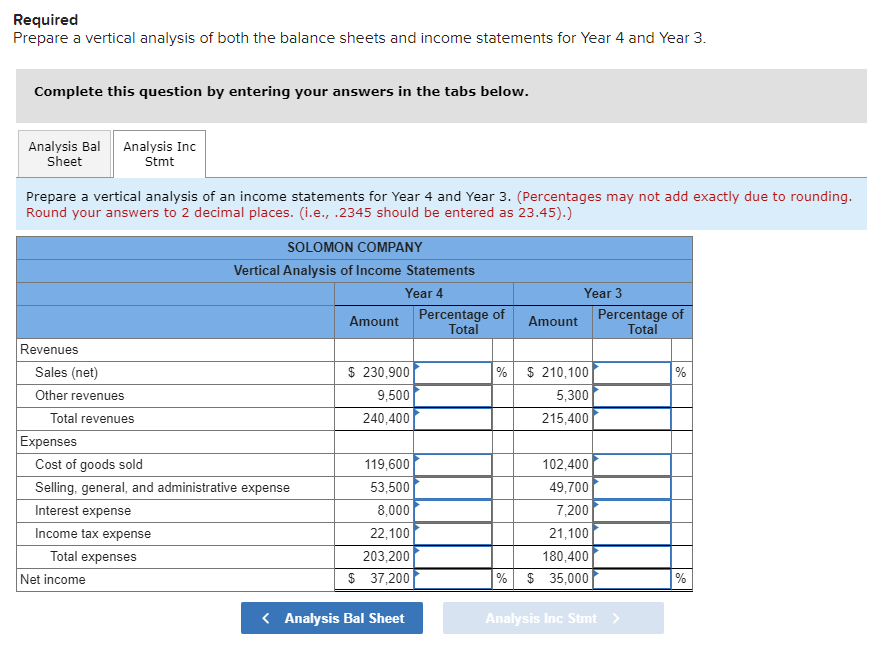Select the Year 3 Other revenues percentage cell
This screenshot has height=651, width=876.
pos(636,394)
